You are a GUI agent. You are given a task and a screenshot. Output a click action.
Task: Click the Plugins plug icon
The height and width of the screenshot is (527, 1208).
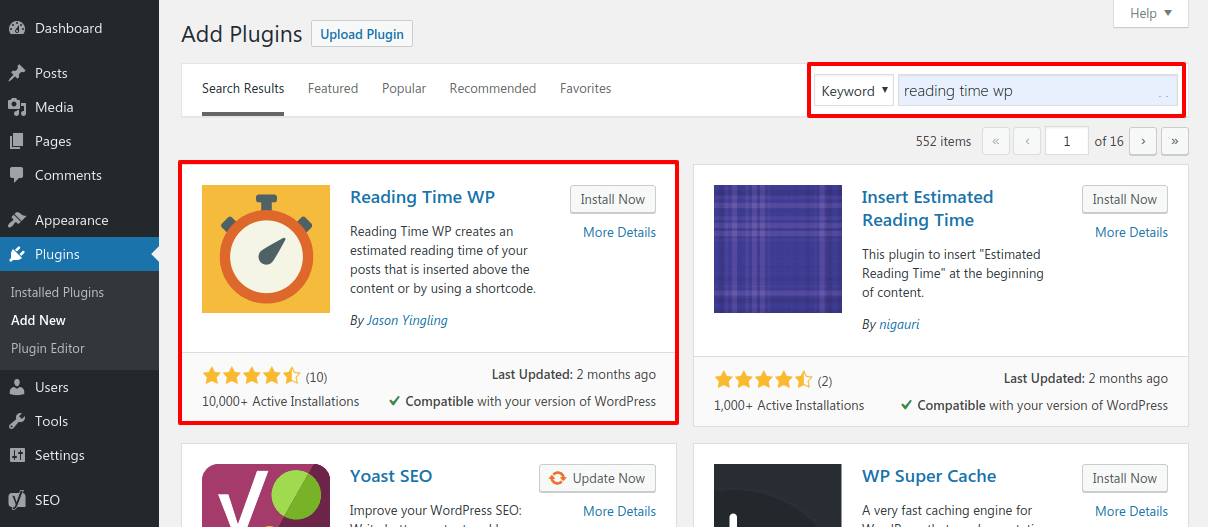pyautogui.click(x=17, y=254)
